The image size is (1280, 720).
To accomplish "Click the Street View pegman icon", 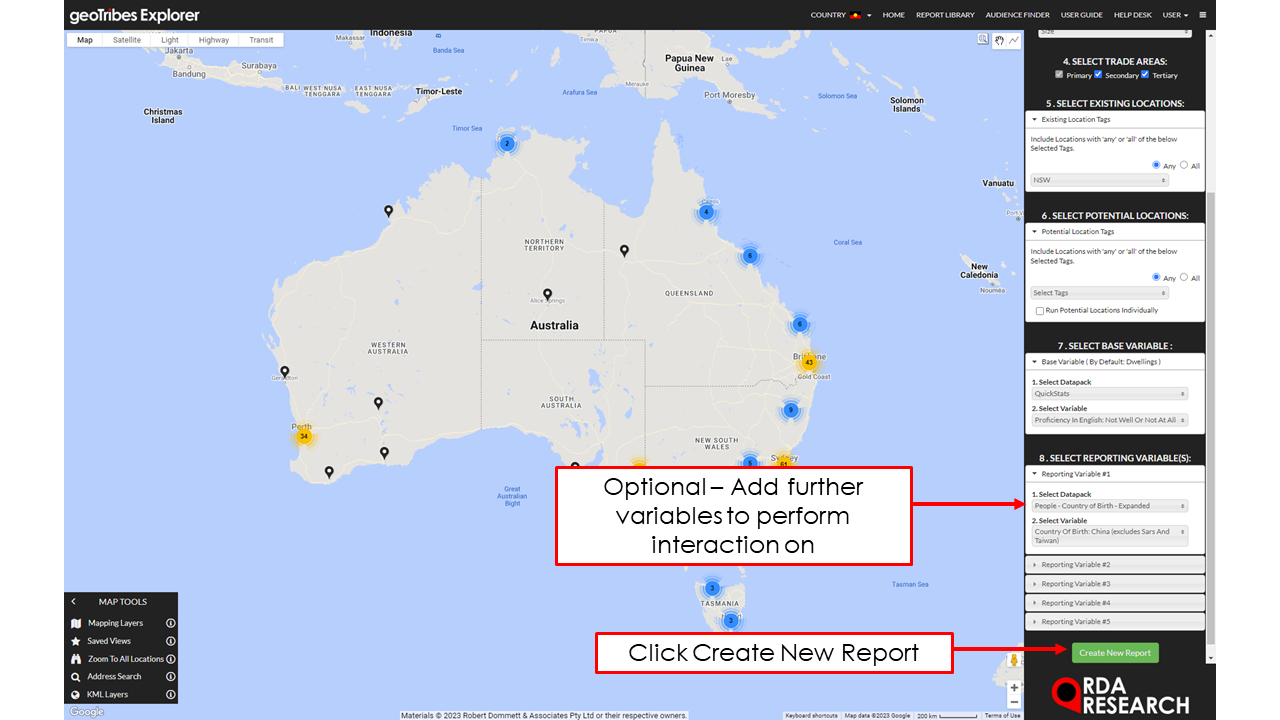I will pyautogui.click(x=1014, y=660).
